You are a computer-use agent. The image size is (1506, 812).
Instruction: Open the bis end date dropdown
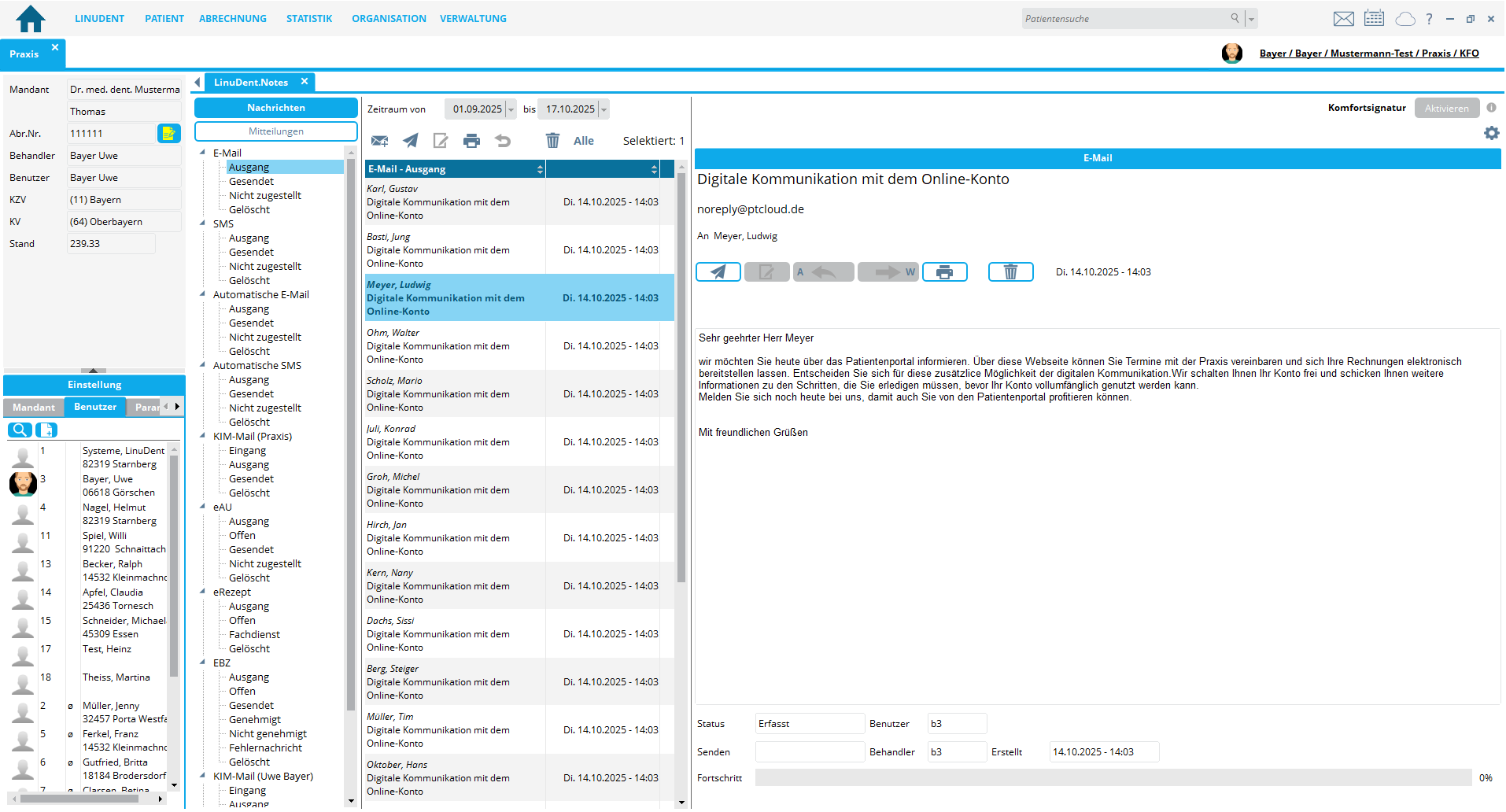[604, 109]
